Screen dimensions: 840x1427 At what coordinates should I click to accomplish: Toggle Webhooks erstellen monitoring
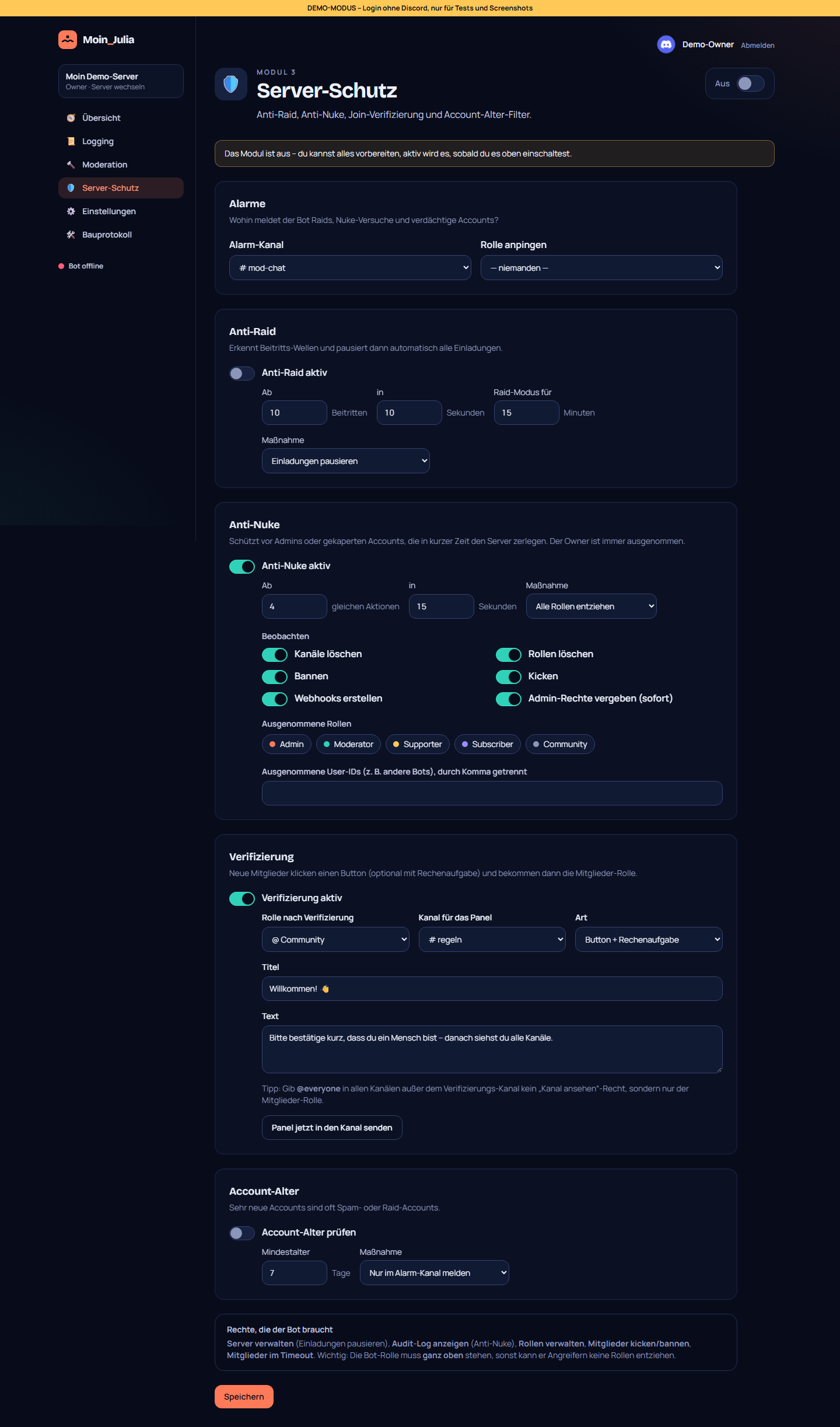coord(275,699)
